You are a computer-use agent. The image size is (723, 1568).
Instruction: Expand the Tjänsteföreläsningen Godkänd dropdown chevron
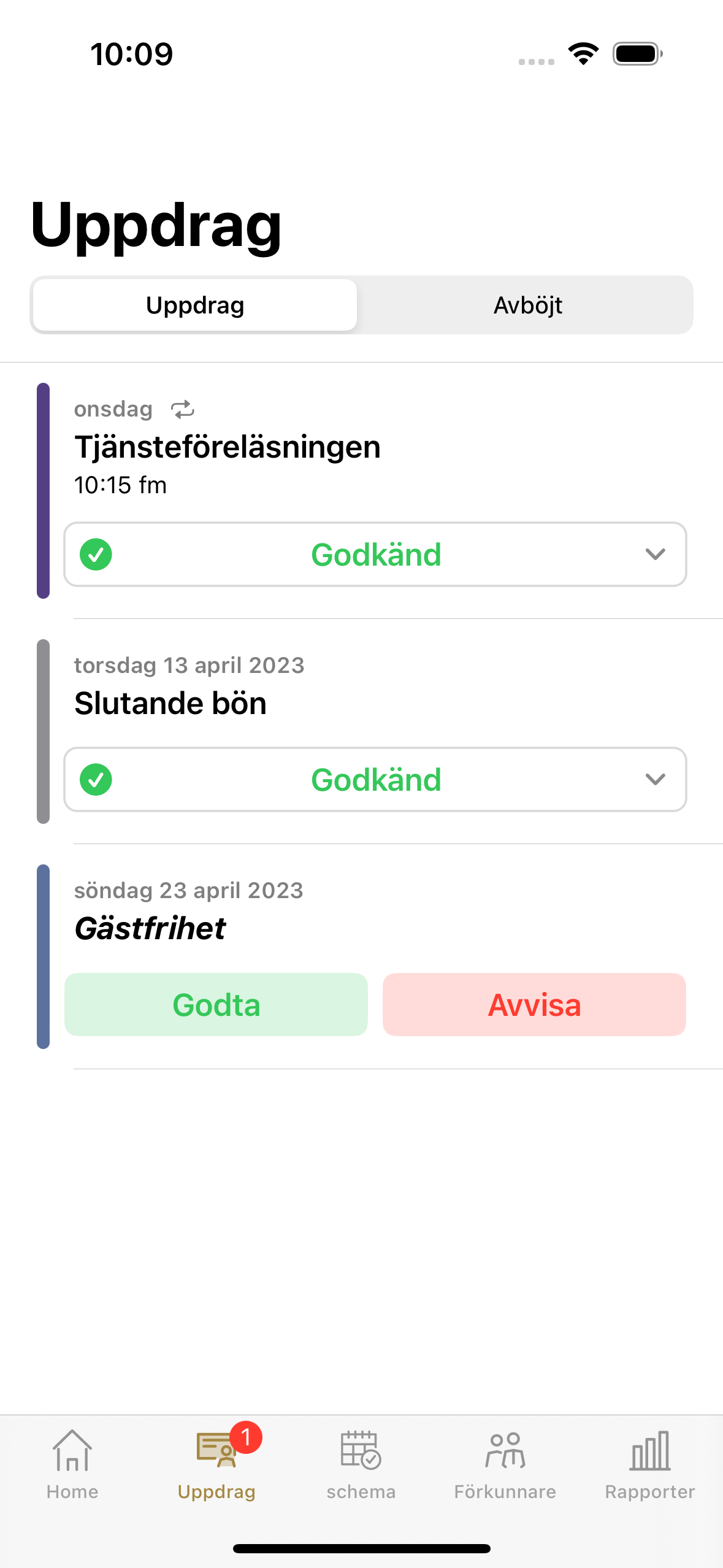(656, 555)
